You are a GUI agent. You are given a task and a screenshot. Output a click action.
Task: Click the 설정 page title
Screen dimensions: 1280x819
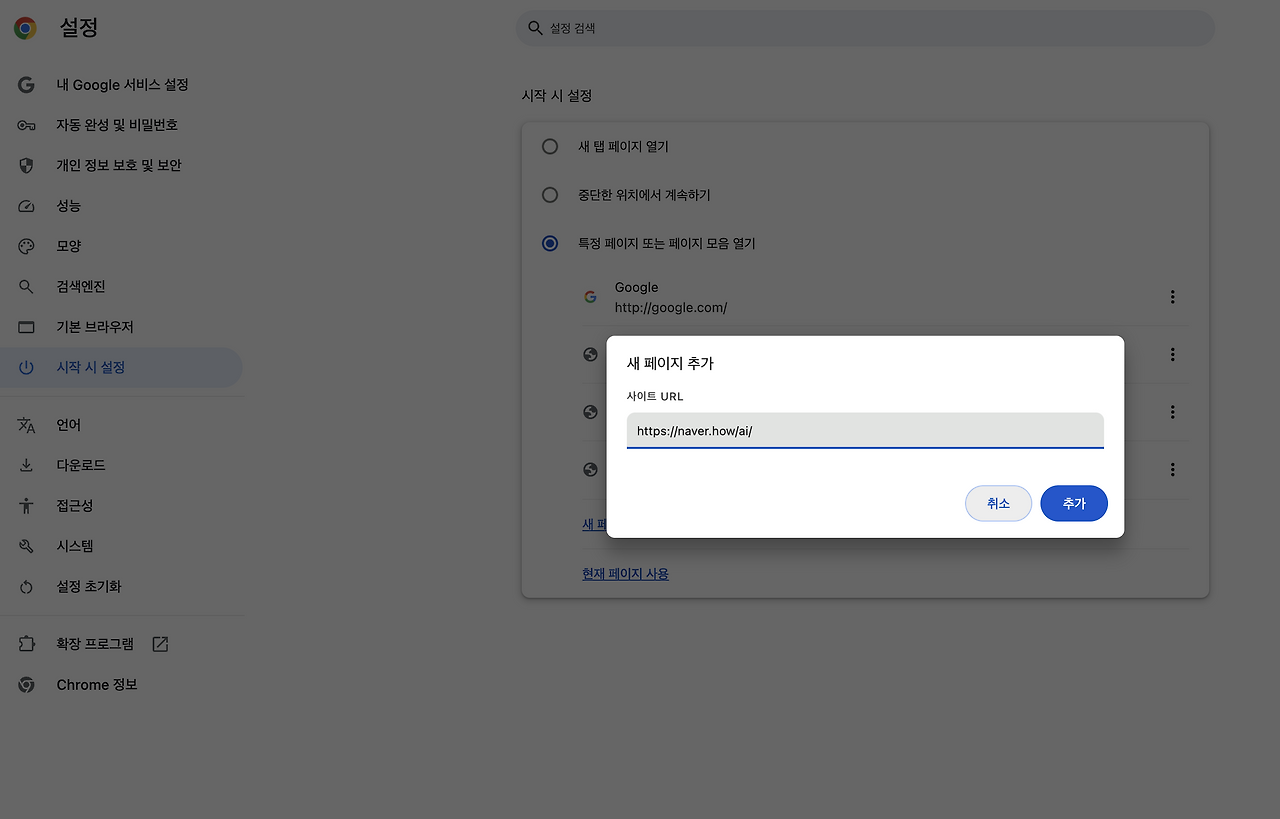click(79, 28)
